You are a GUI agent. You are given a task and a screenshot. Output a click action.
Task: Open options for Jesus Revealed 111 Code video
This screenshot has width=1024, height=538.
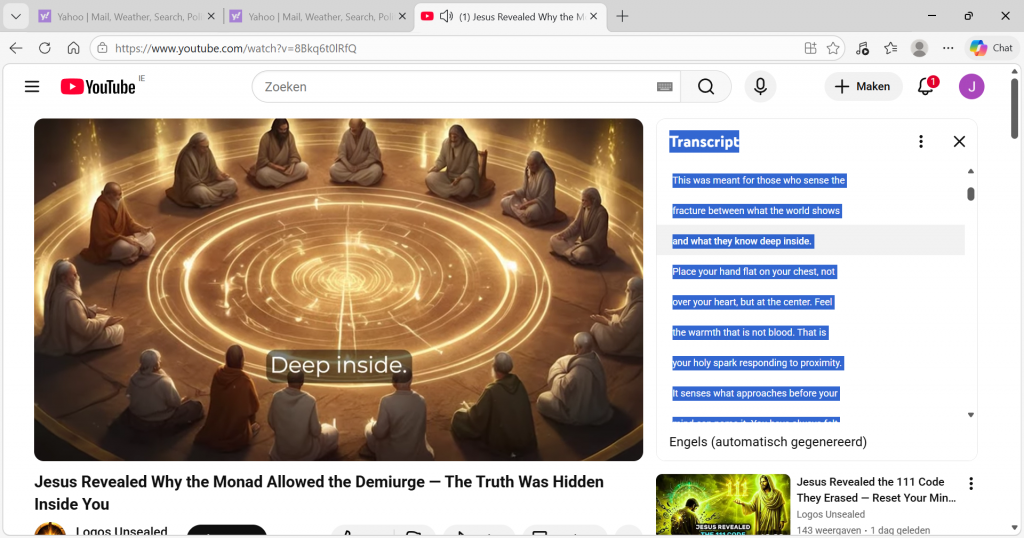click(x=970, y=484)
